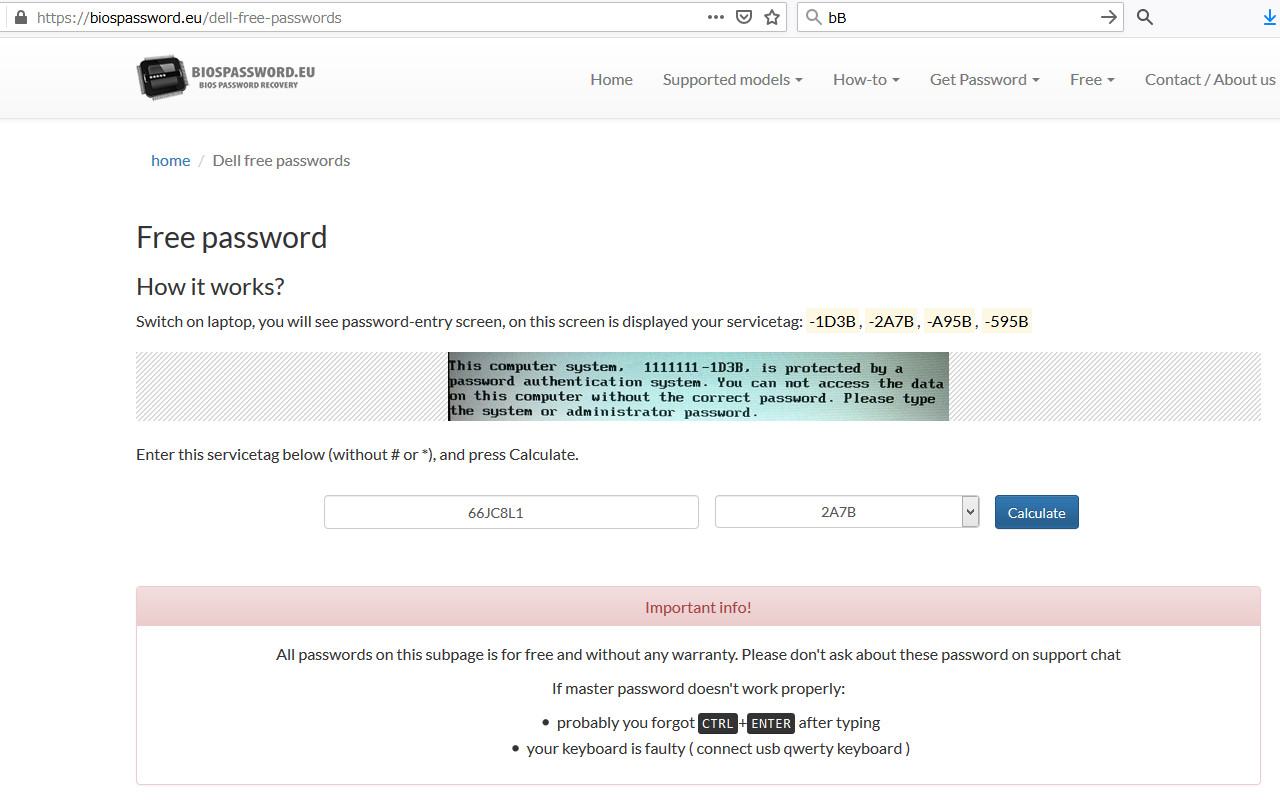Viewport: 1280px width, 806px height.
Task: Click the servicetag input with 66JC8L1
Action: point(511,512)
